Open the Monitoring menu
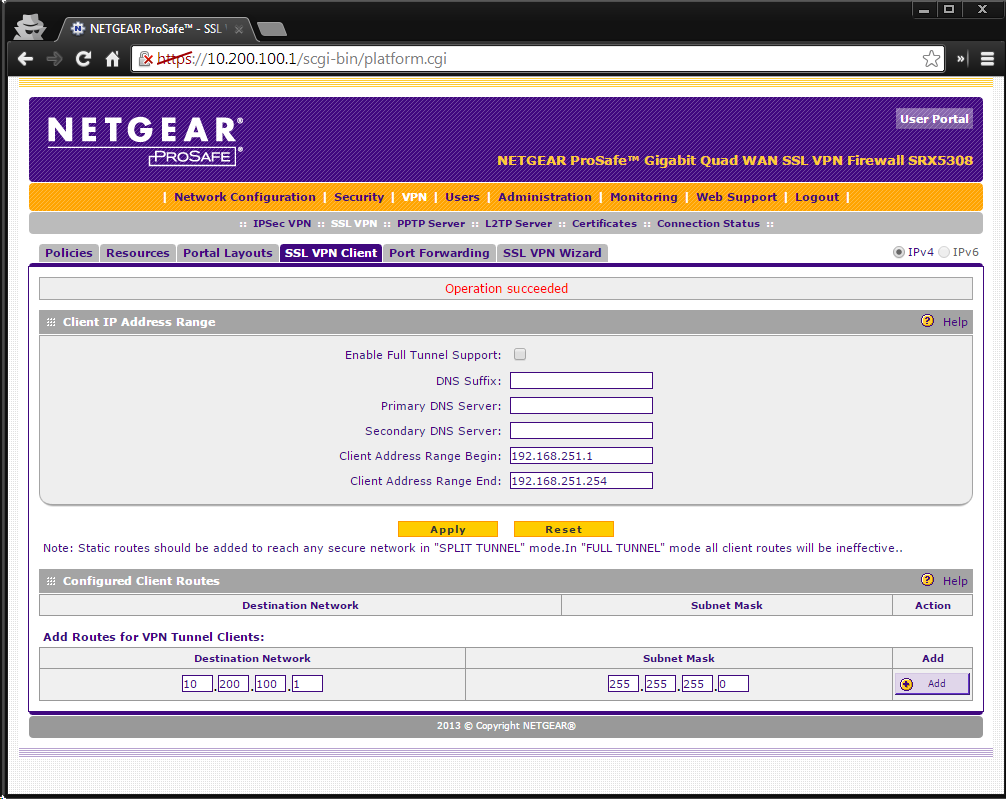Viewport: 1006px width, 799px height. [644, 197]
